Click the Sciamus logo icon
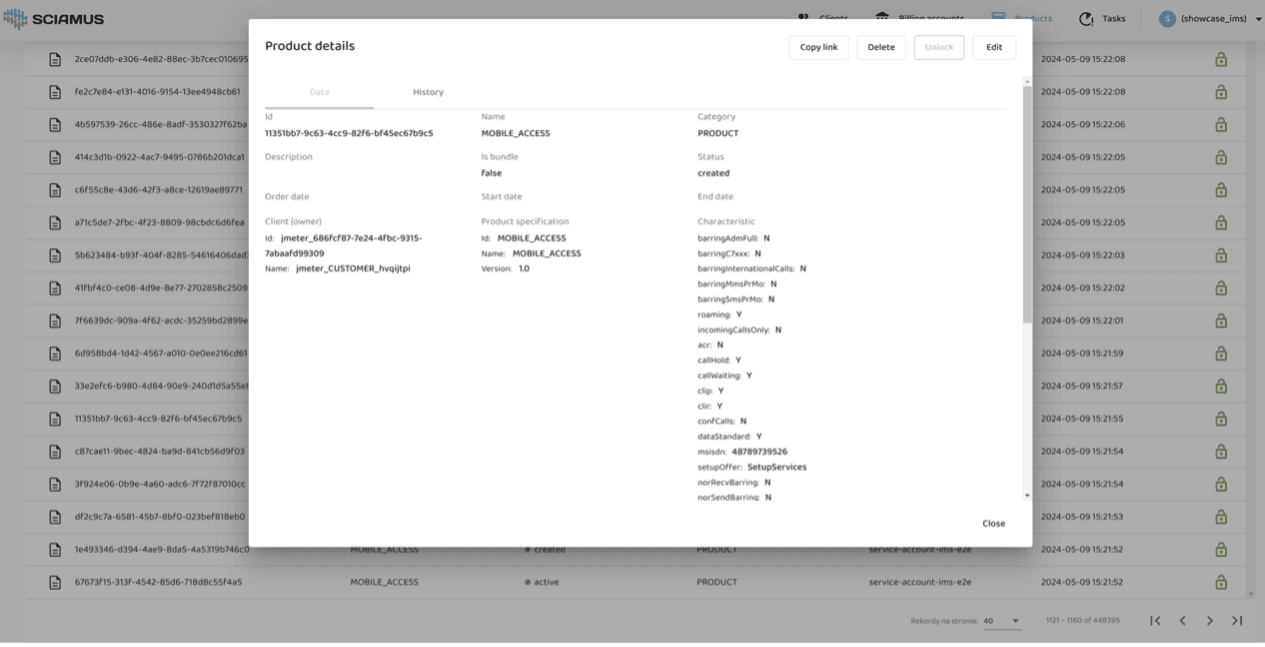 tap(16, 19)
